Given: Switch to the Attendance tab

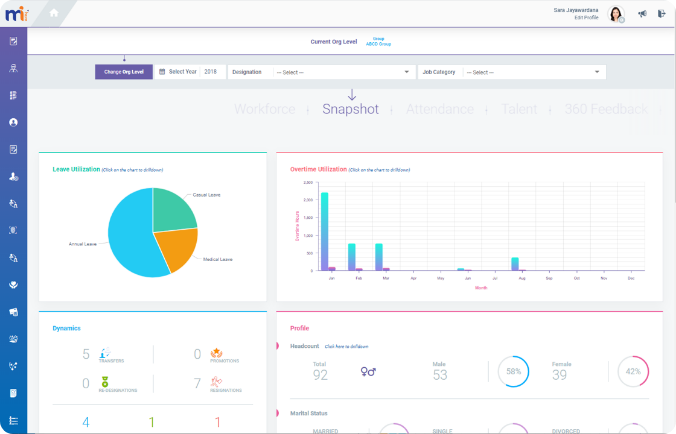Looking at the screenshot, I should point(440,109).
